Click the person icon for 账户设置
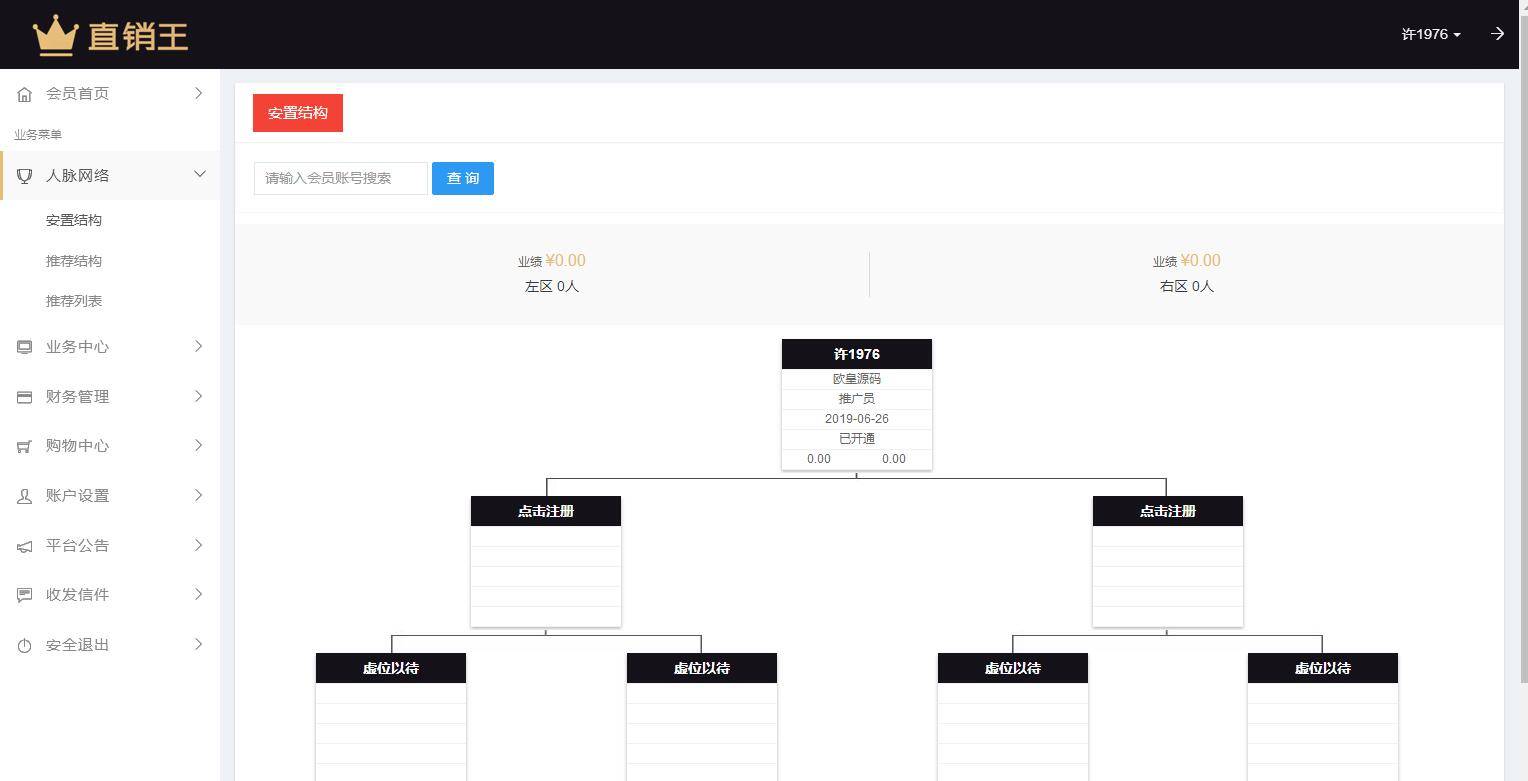1528x781 pixels. point(24,495)
